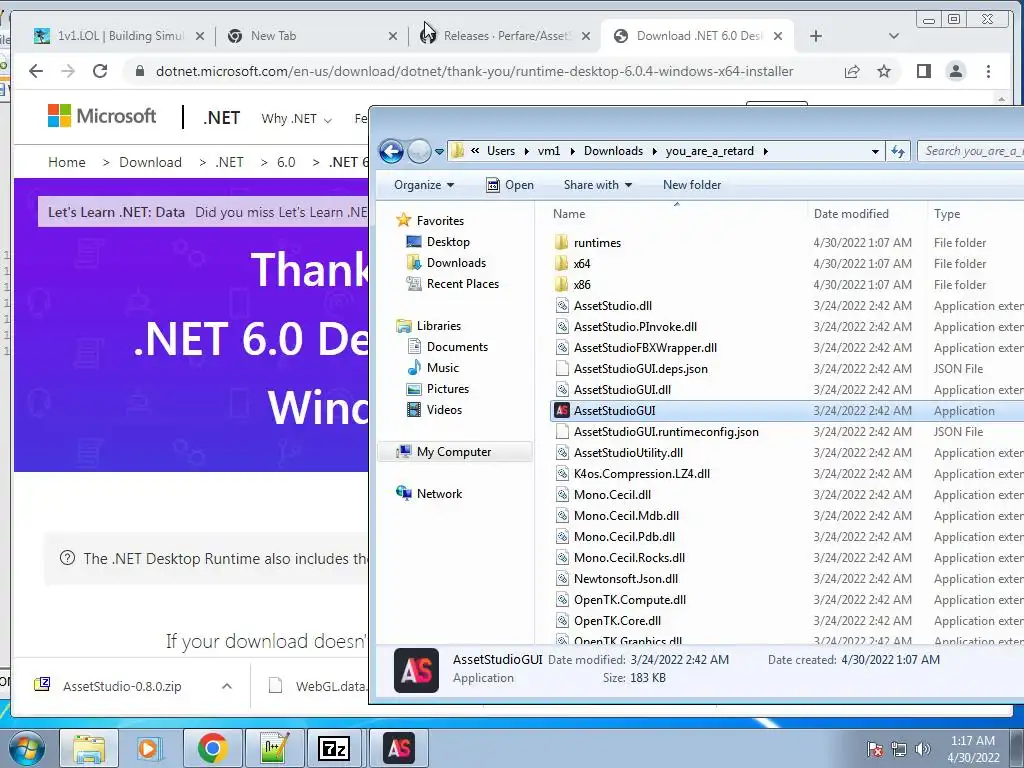Click Downloads in Explorer address breadcrumb

(613, 151)
